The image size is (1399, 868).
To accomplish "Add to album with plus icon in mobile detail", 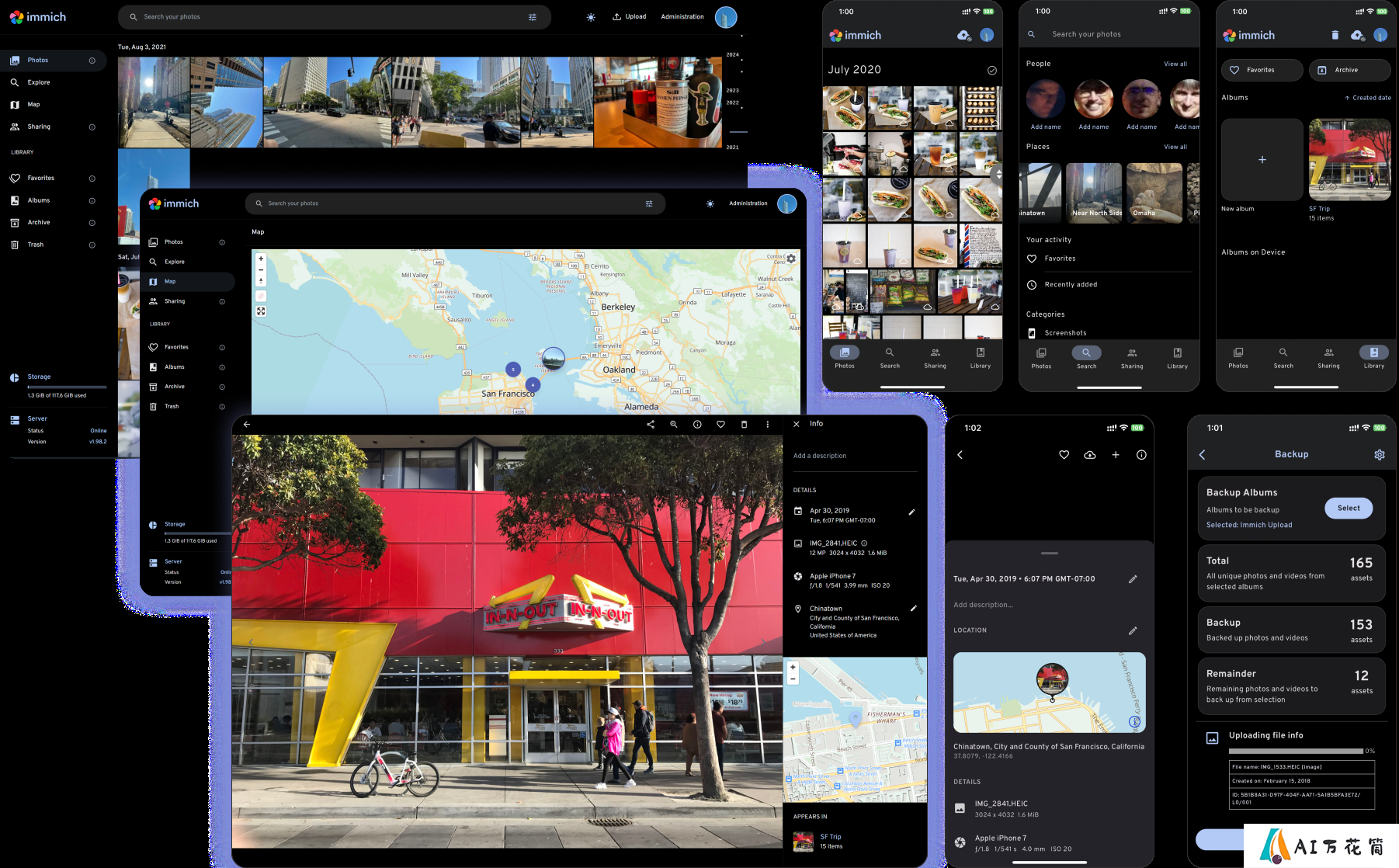I will click(1116, 455).
